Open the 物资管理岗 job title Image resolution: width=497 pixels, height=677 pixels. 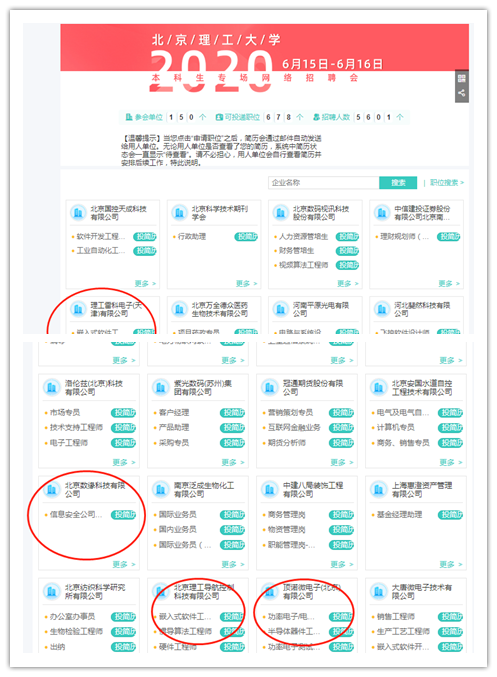[x=287, y=529]
